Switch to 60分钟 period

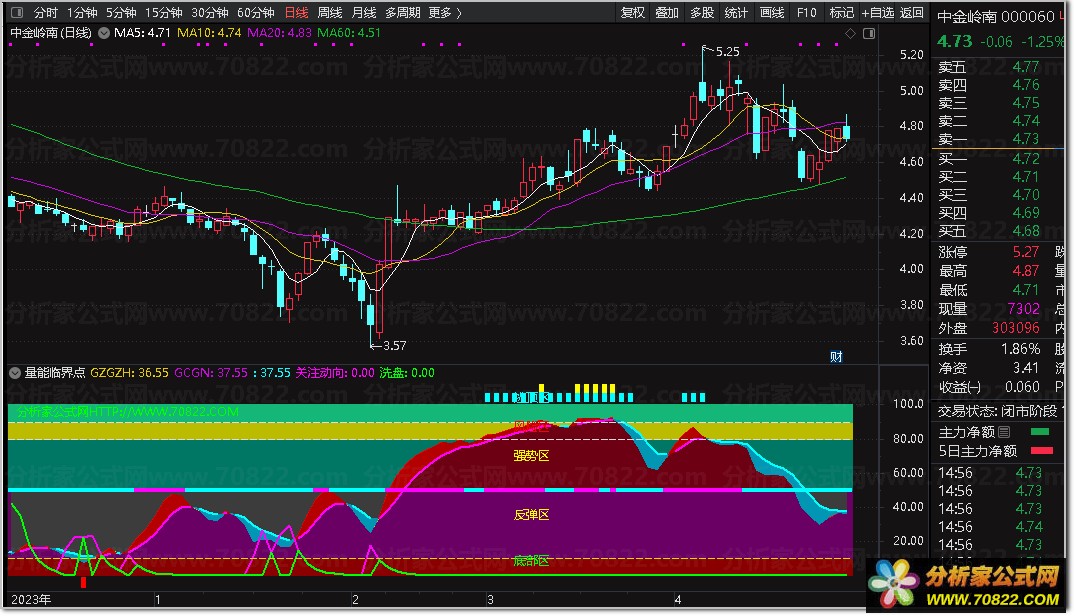point(255,12)
